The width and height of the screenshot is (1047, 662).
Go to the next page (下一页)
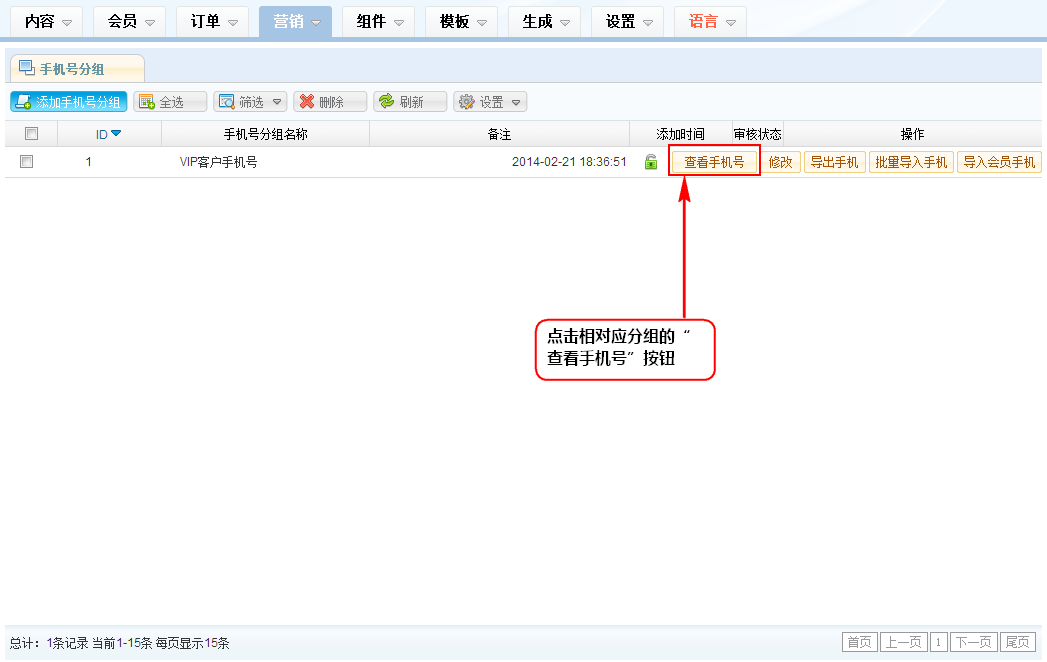point(973,642)
